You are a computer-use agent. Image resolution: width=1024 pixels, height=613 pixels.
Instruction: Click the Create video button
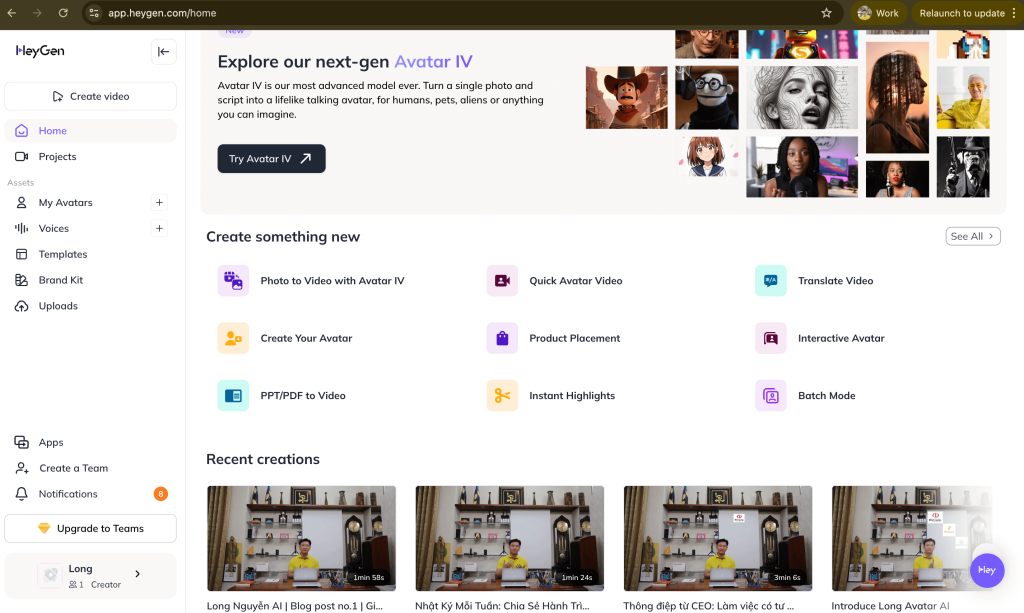click(x=90, y=96)
